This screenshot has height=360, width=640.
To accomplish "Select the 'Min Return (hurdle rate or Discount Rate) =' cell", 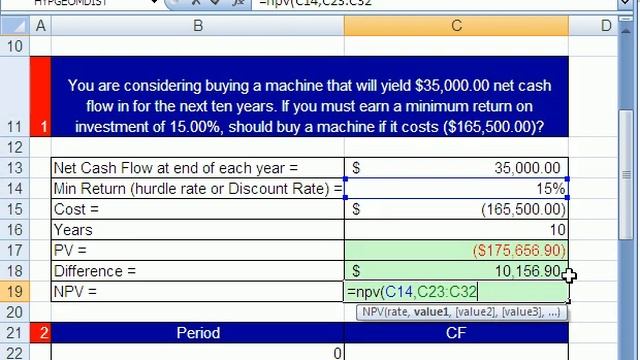I will pos(198,189).
